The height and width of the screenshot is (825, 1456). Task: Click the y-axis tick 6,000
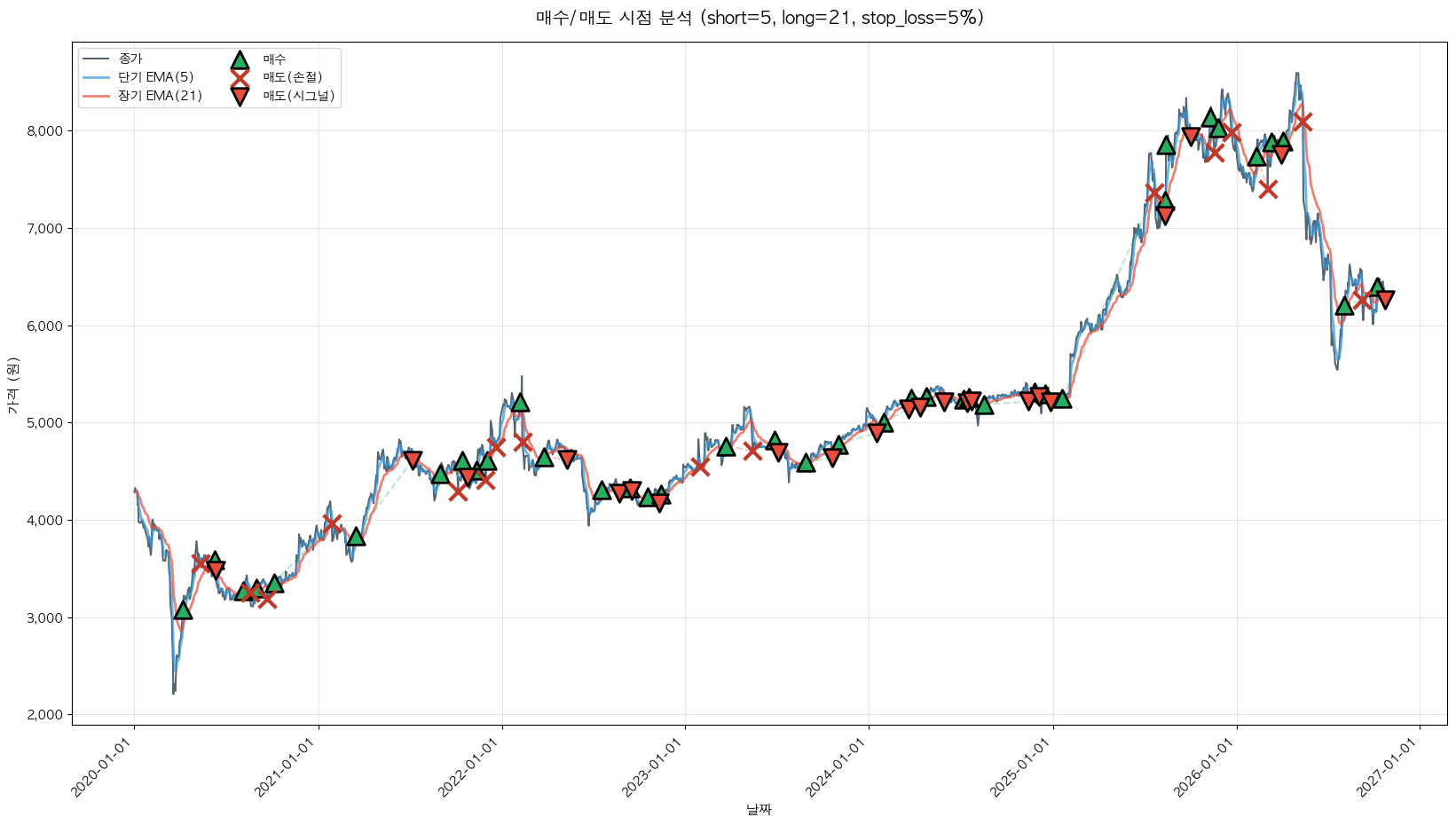(x=45, y=326)
